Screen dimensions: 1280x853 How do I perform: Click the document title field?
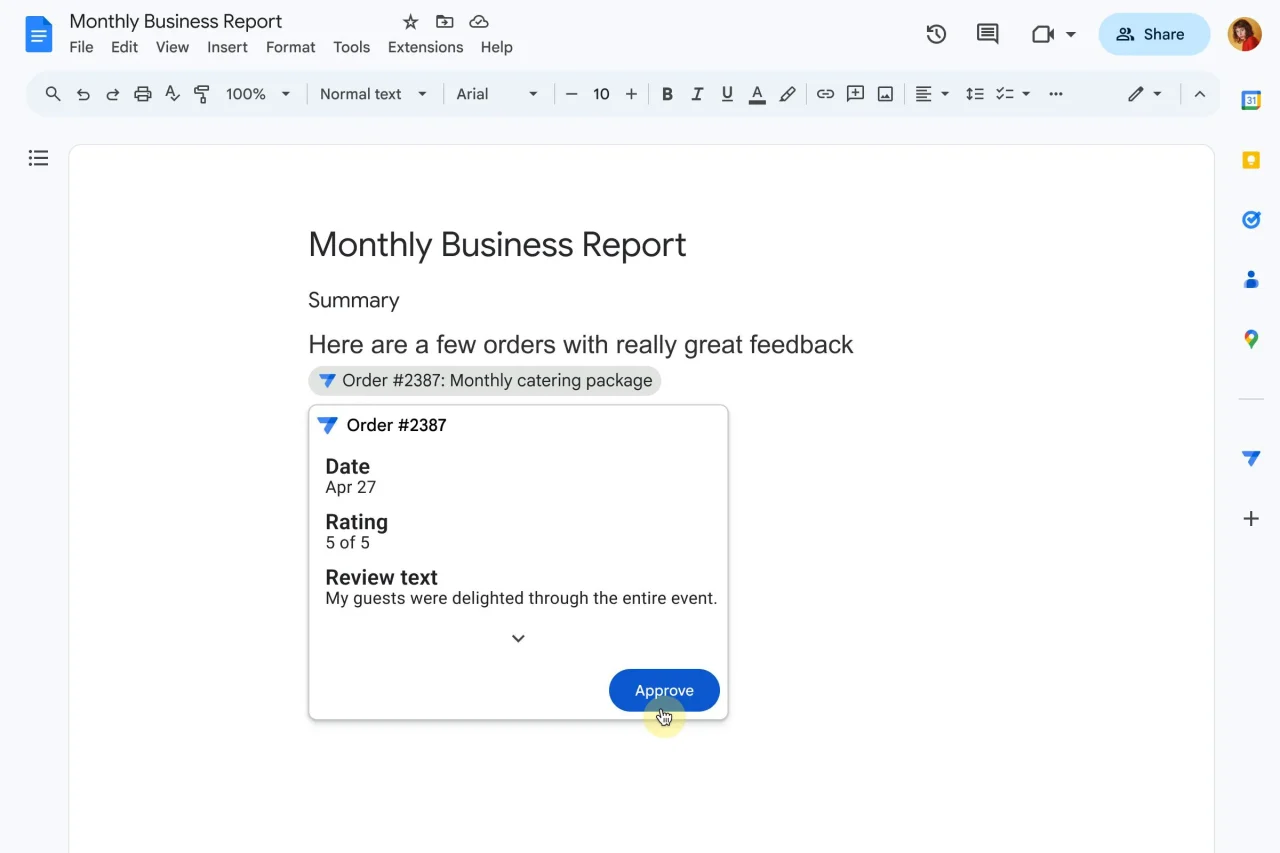[x=176, y=21]
